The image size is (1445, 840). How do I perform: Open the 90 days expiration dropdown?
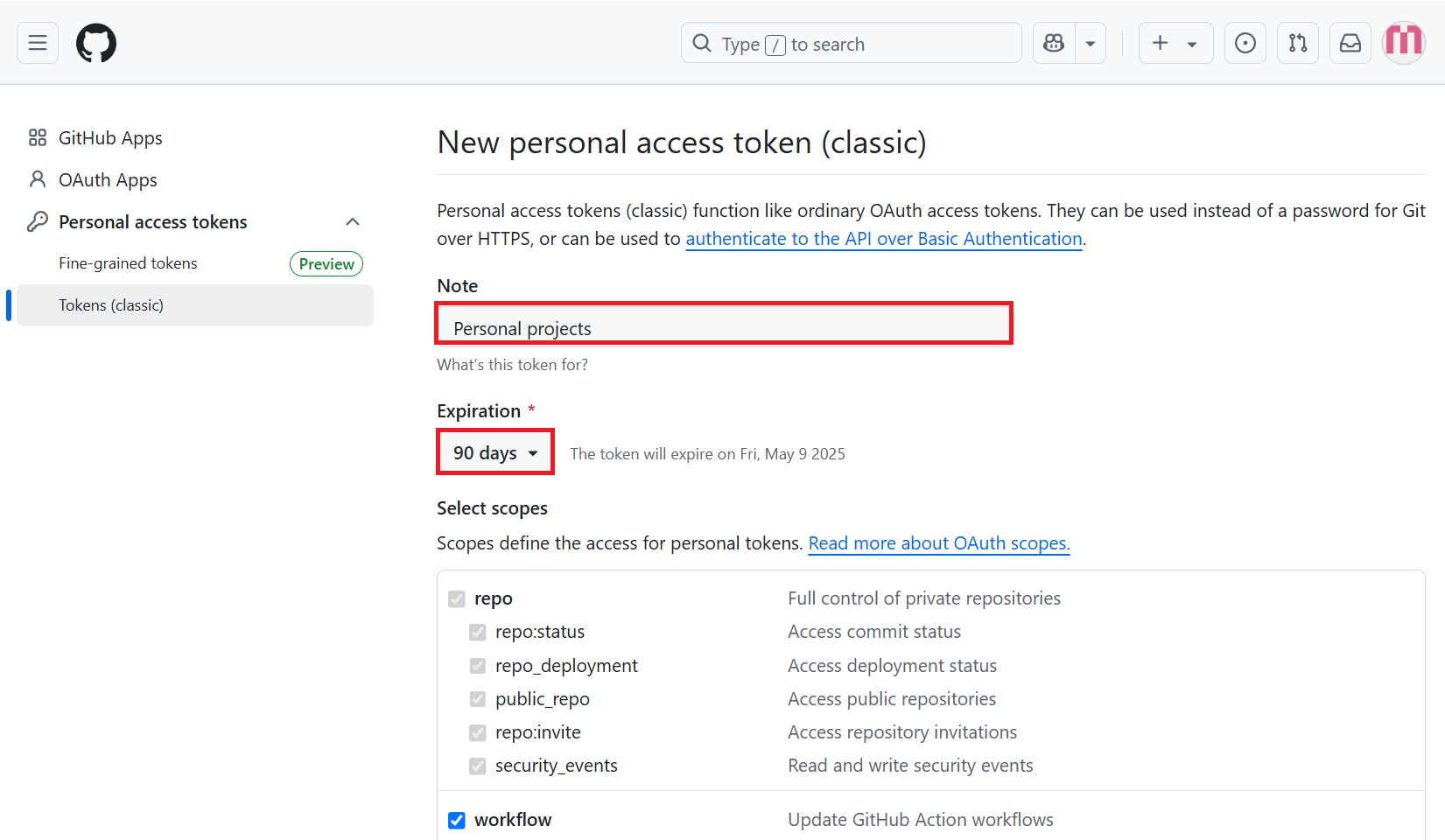click(495, 452)
